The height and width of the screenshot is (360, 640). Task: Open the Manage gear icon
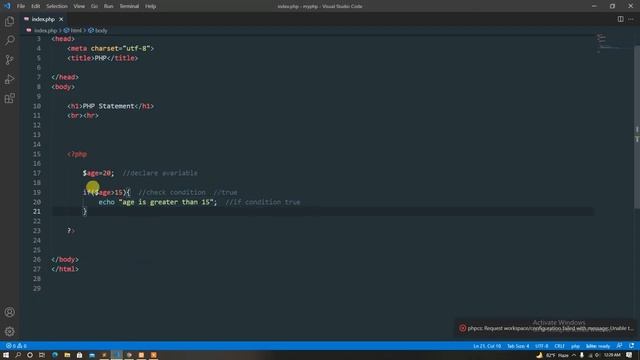pos(9,331)
